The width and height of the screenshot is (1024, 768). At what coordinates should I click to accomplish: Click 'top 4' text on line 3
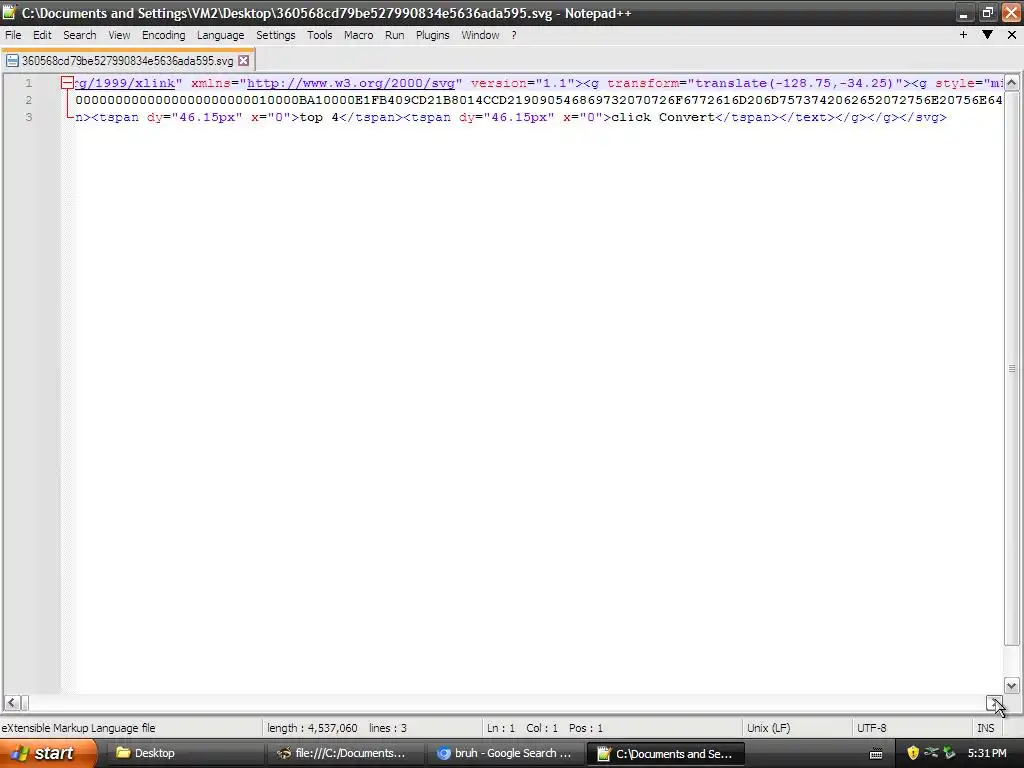319,117
